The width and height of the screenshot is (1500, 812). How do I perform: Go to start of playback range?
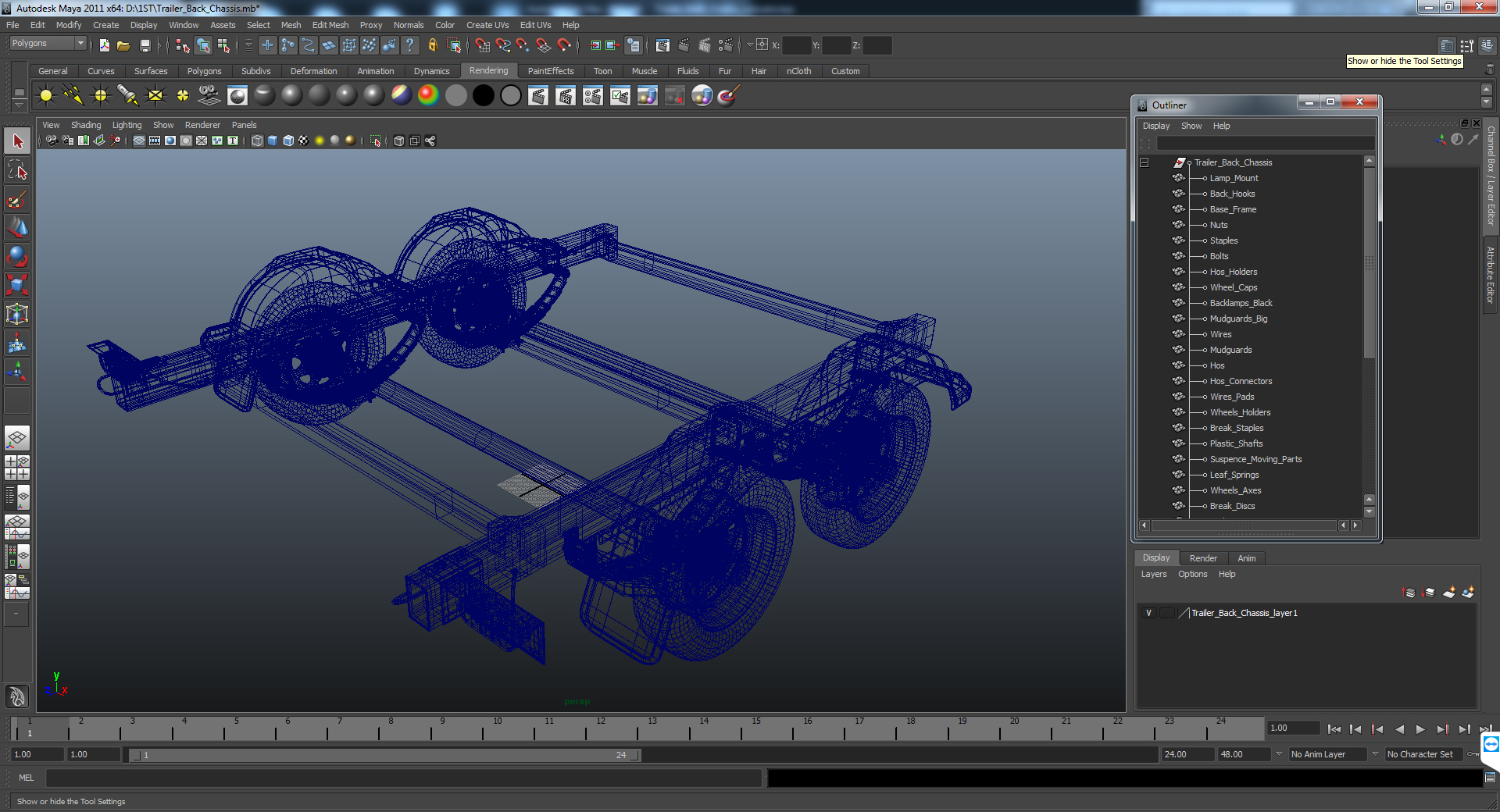tap(1334, 729)
